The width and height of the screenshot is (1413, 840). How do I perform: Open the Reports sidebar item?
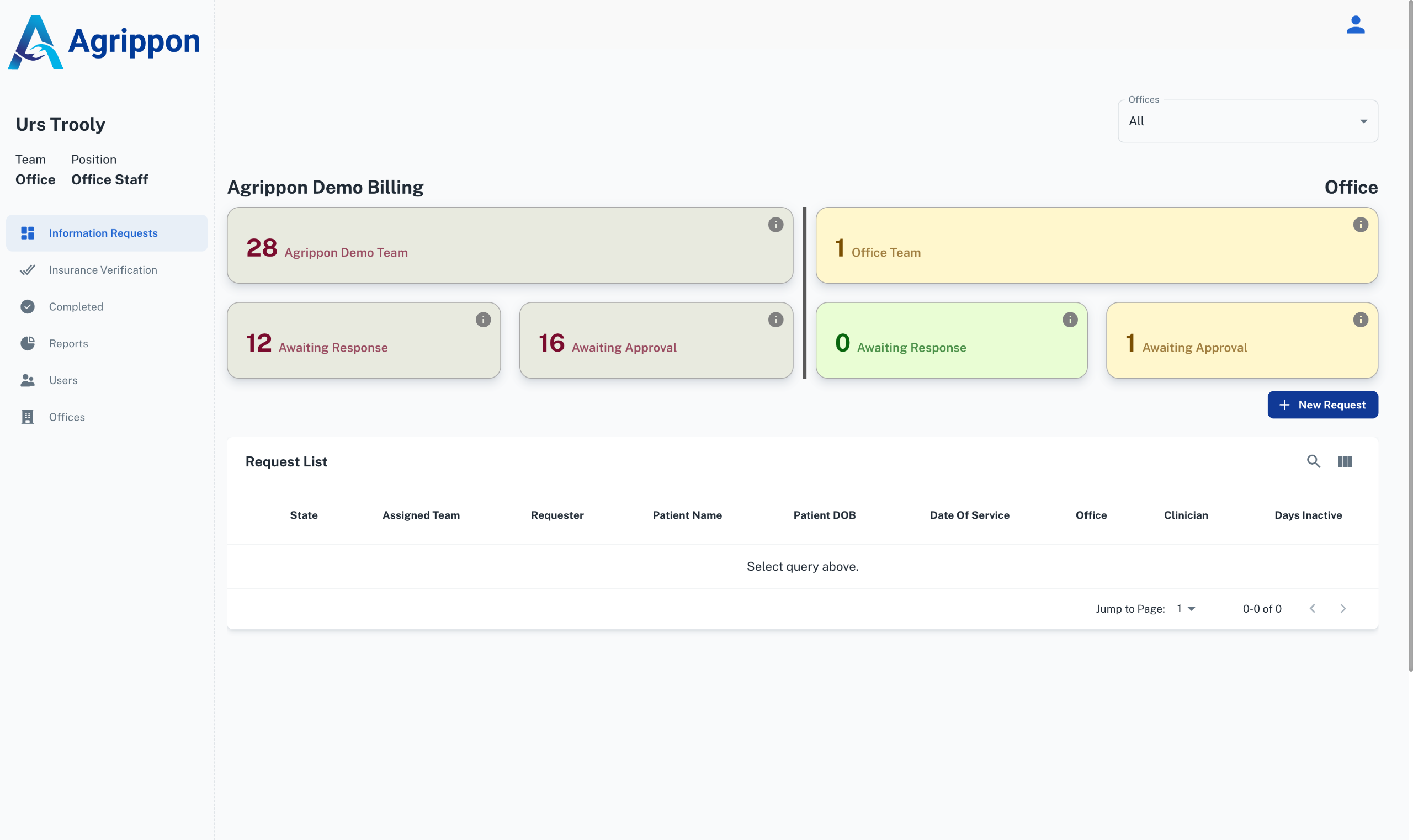(x=68, y=344)
